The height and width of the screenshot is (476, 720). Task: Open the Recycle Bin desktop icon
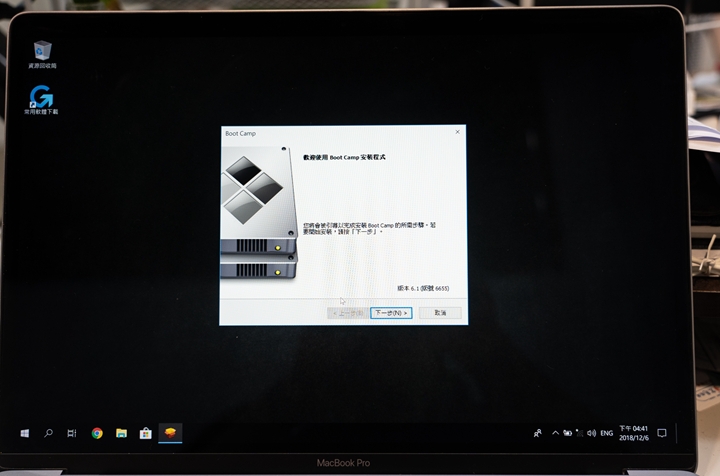[42, 54]
